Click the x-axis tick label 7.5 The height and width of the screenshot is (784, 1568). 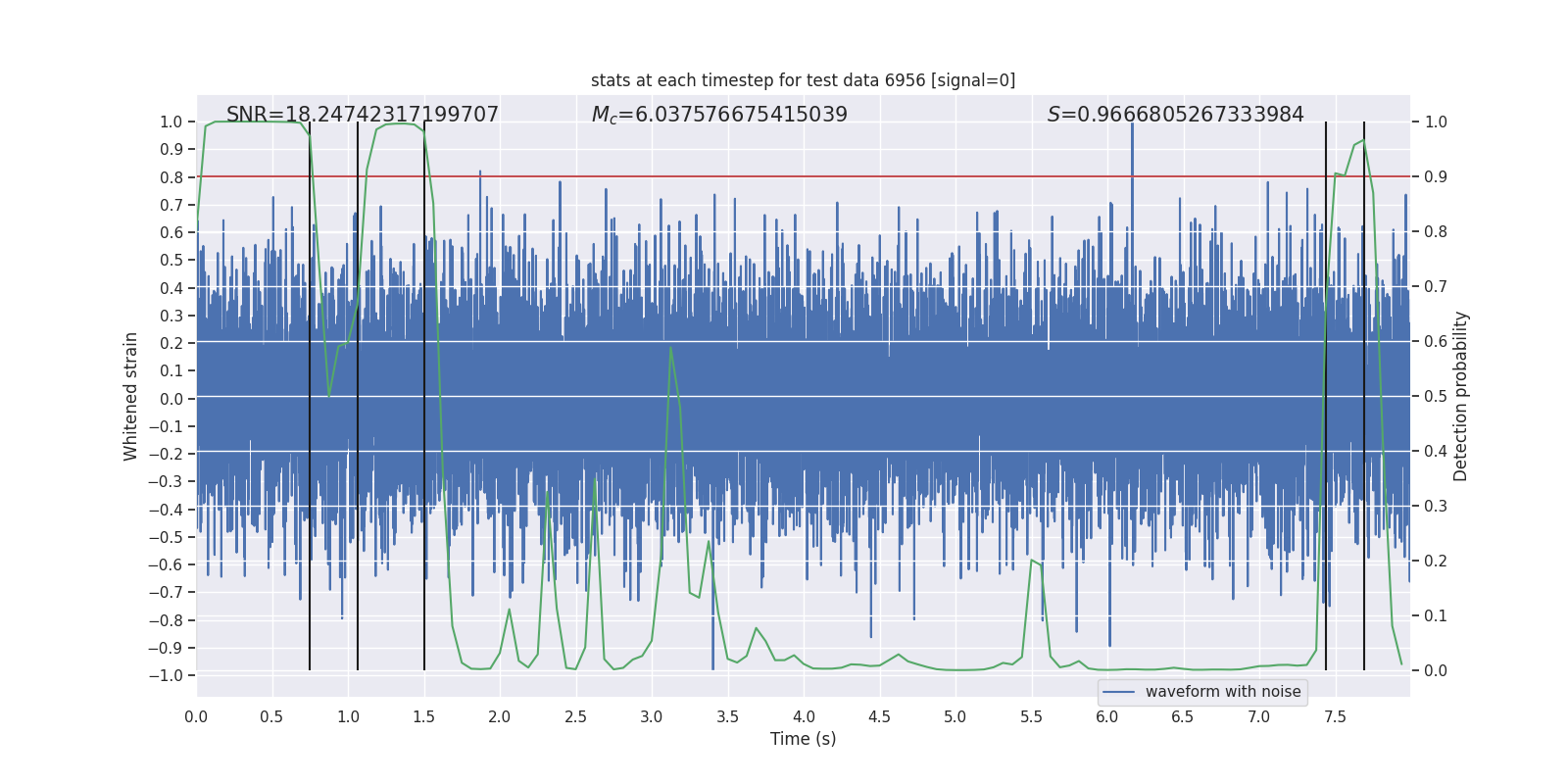pos(1335,716)
